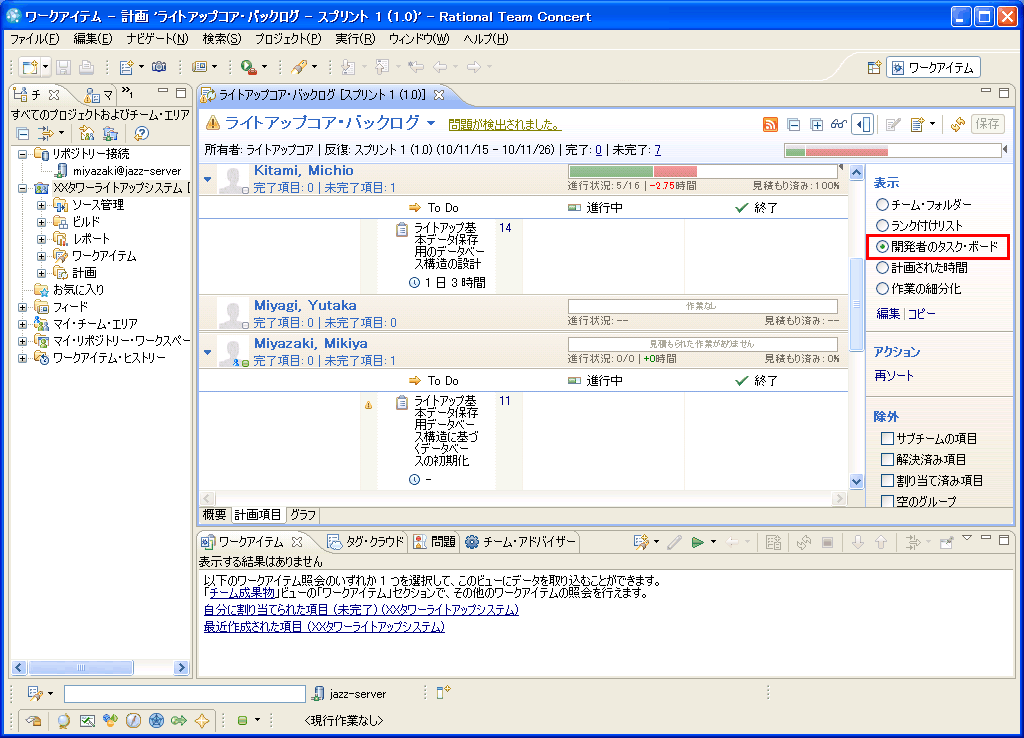The image size is (1024, 738).
Task: Expand the フィード tree node
Action: coord(23,307)
